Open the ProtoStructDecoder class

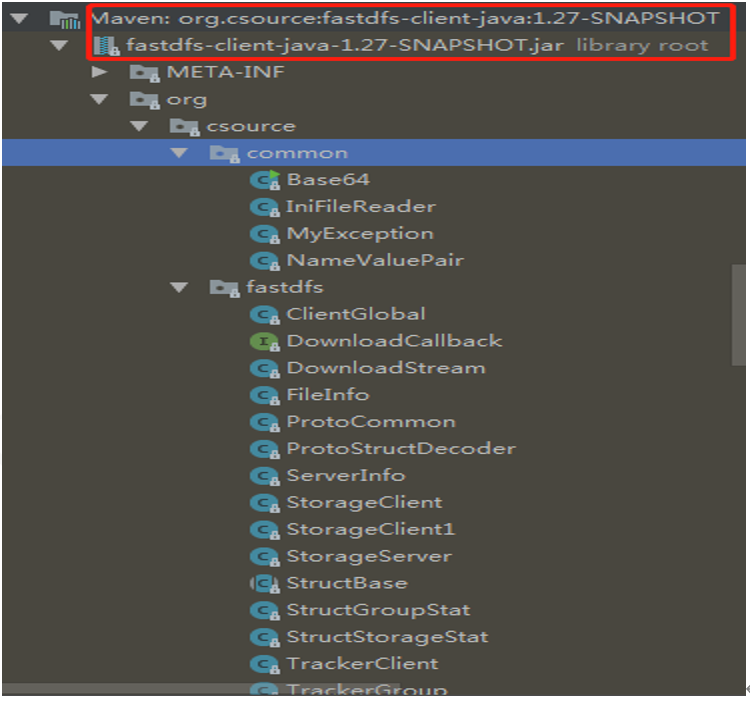point(401,449)
